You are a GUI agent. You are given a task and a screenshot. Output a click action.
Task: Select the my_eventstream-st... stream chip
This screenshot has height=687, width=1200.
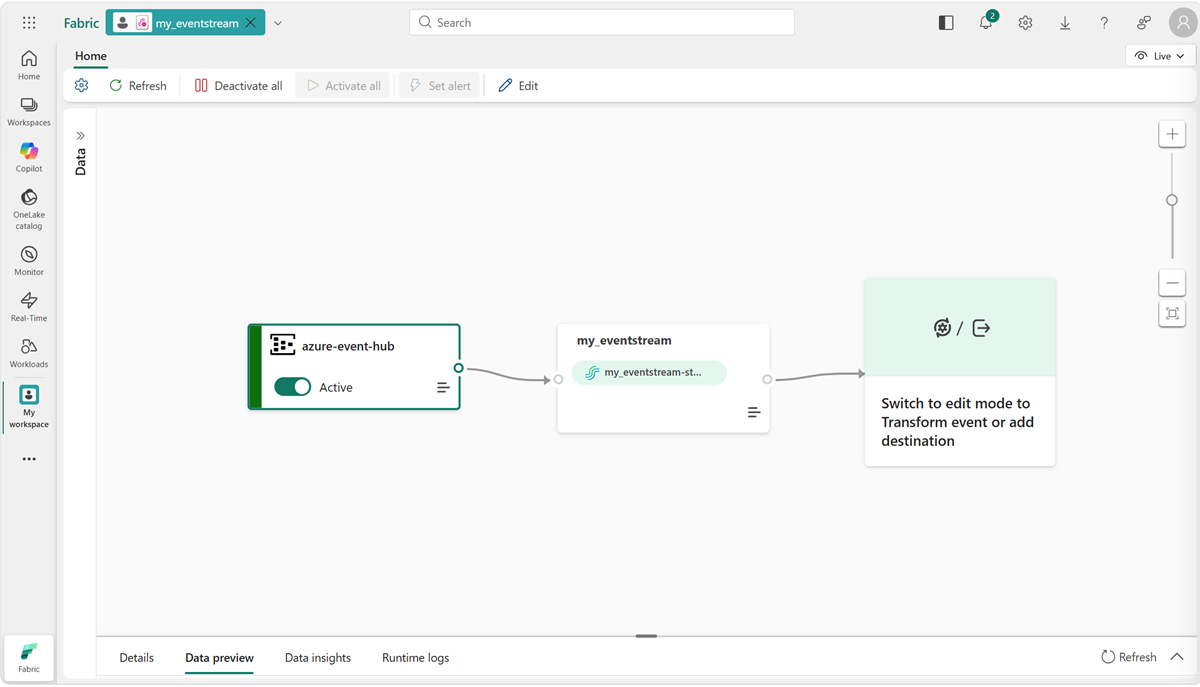(649, 372)
